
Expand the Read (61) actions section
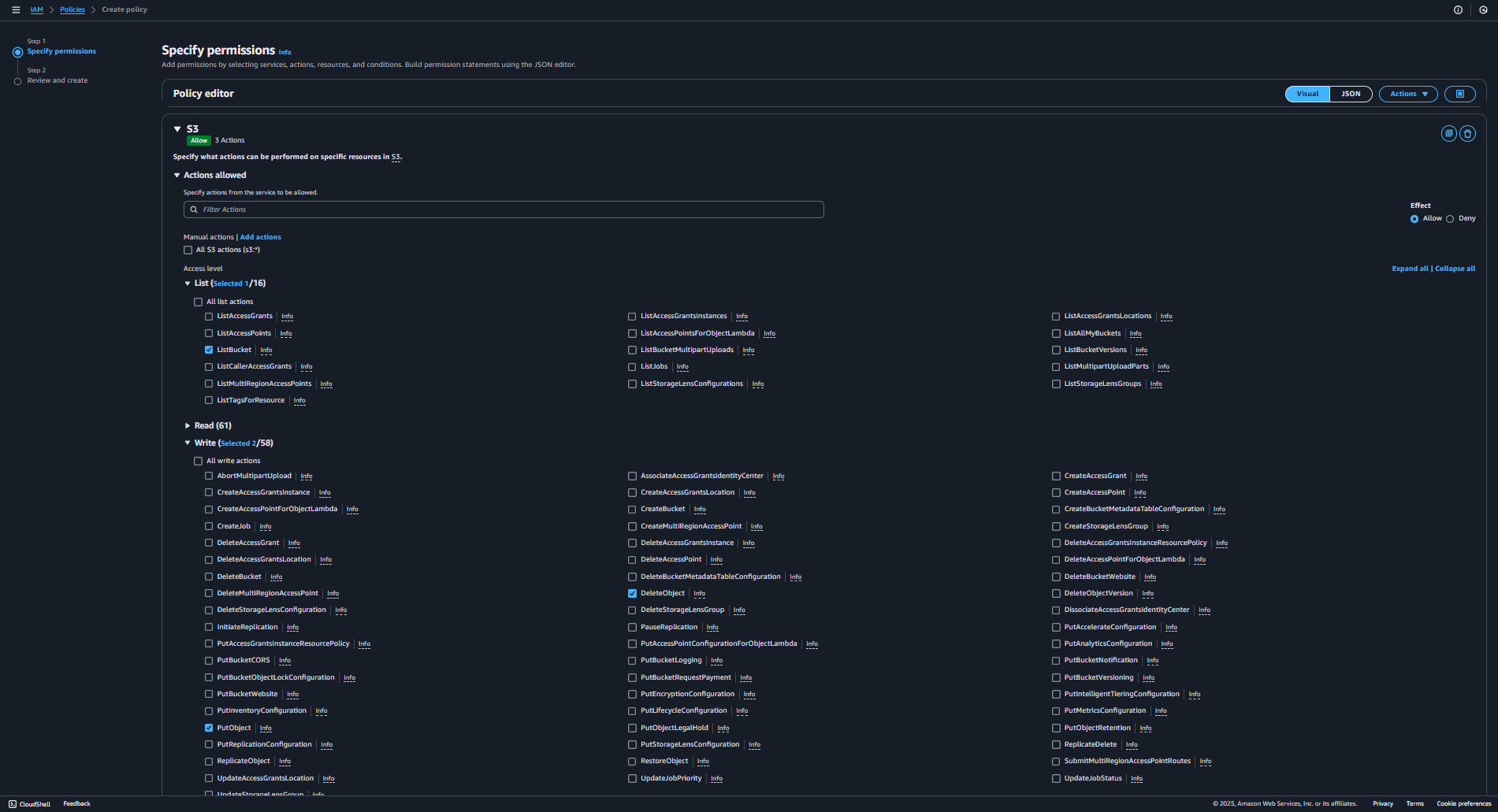coord(188,425)
